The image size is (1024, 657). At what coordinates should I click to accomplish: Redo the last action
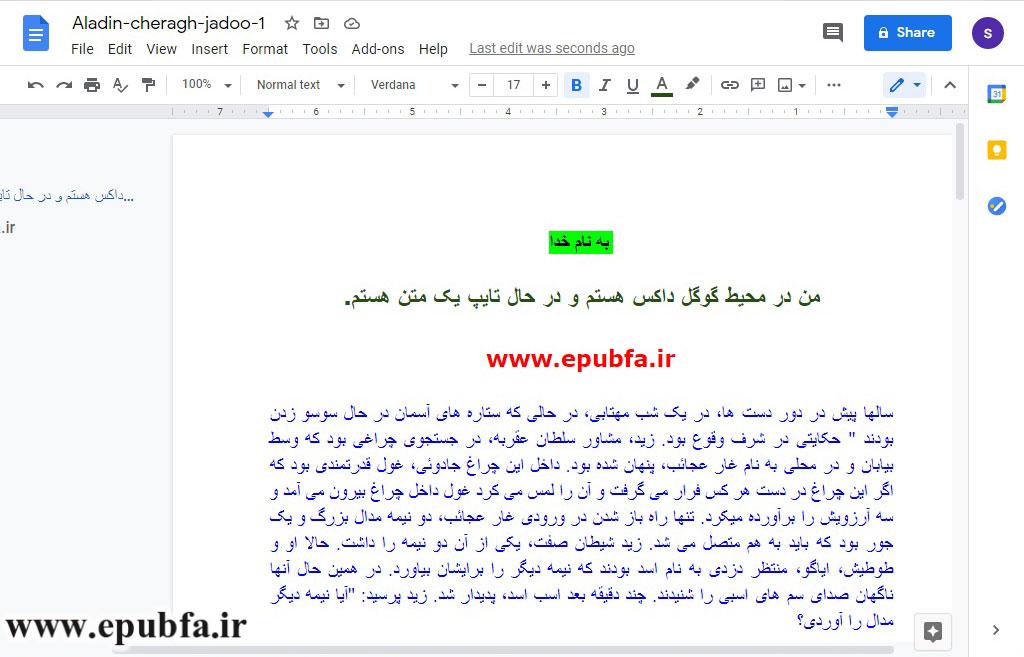[64, 85]
